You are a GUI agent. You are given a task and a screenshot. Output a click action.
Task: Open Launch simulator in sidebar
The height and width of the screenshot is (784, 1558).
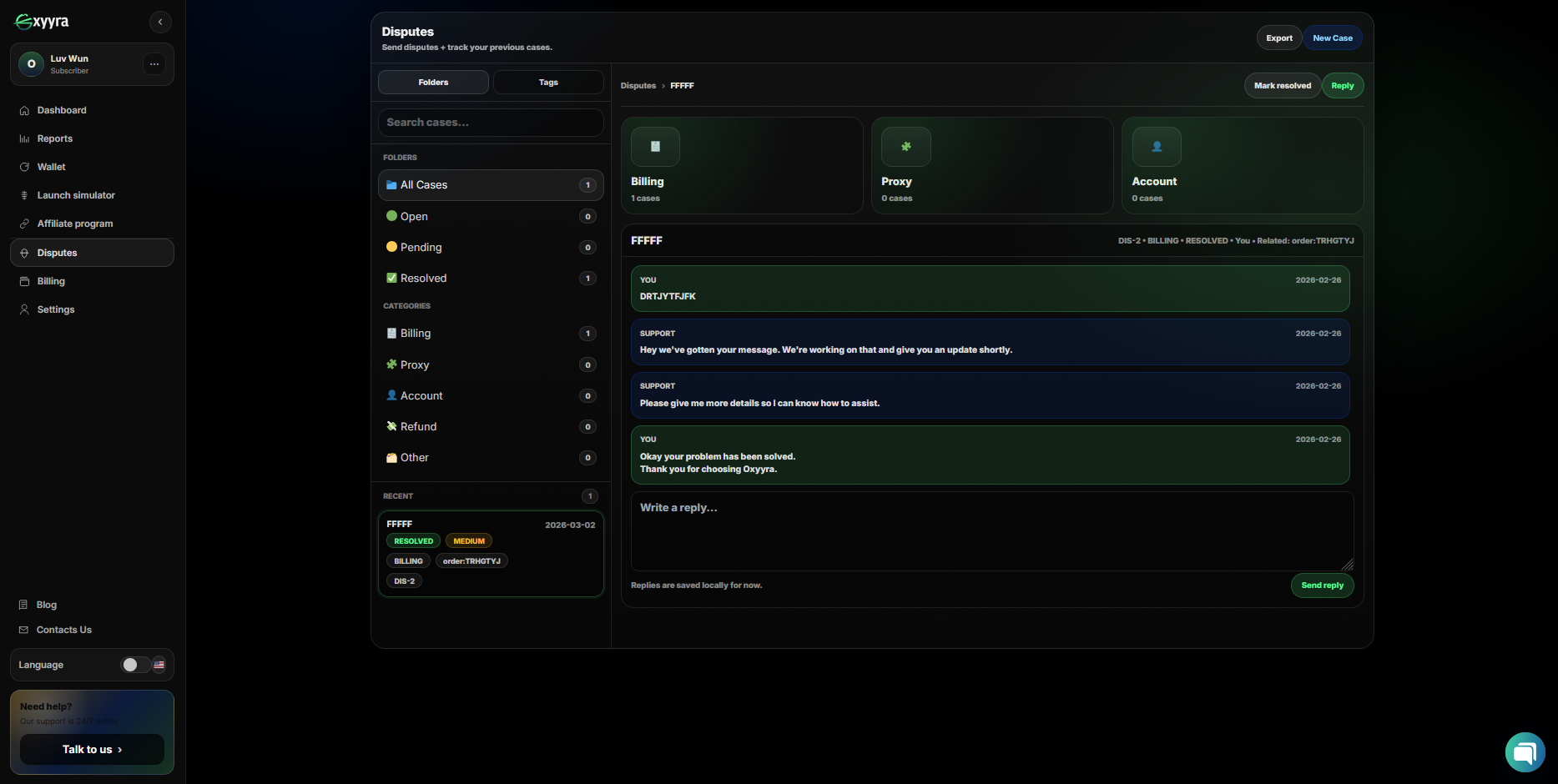pos(75,195)
